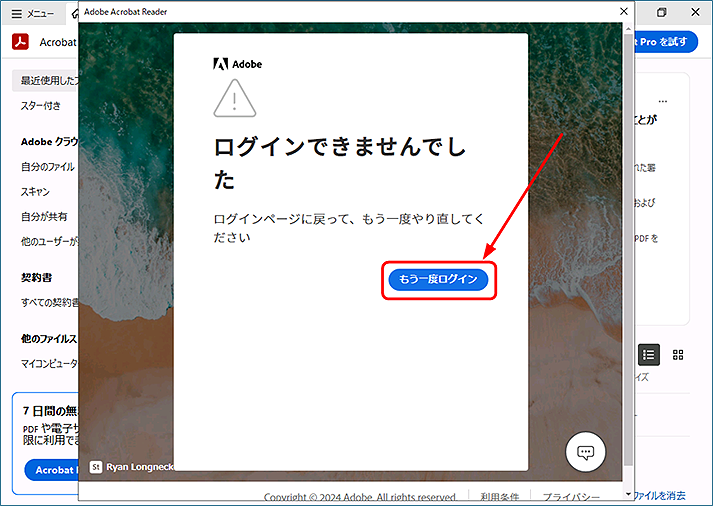Open すべての契約書 in the sidebar
Image resolution: width=713 pixels, height=506 pixels.
point(50,302)
